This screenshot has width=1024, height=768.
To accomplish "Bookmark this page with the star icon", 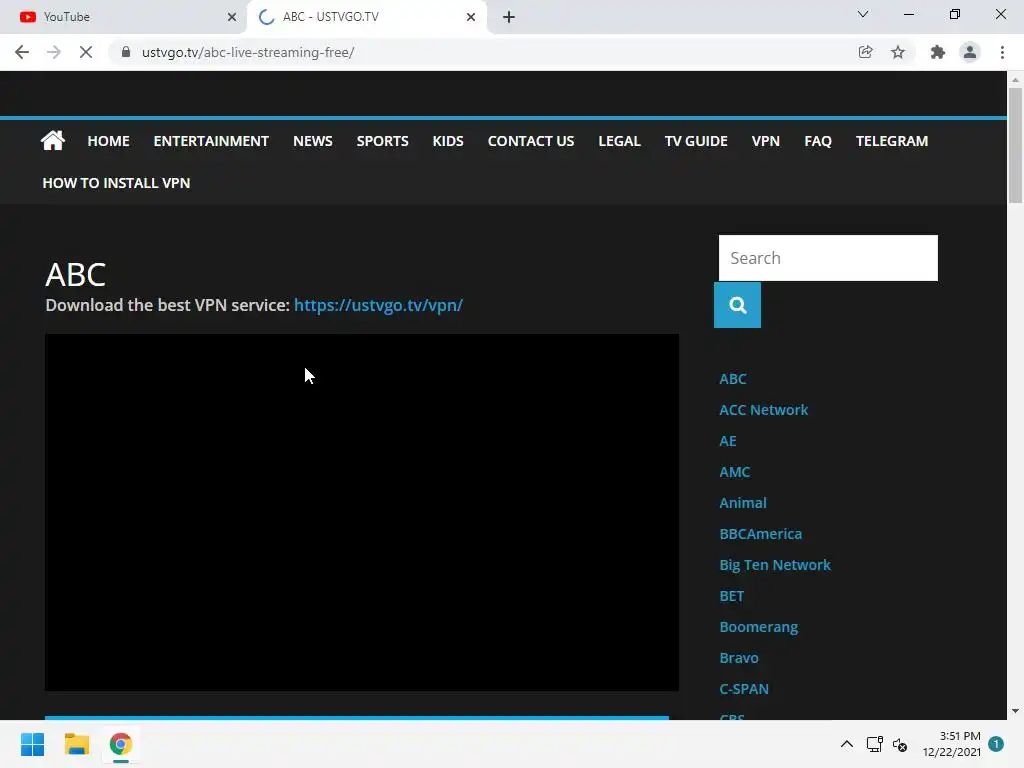I will tap(898, 52).
